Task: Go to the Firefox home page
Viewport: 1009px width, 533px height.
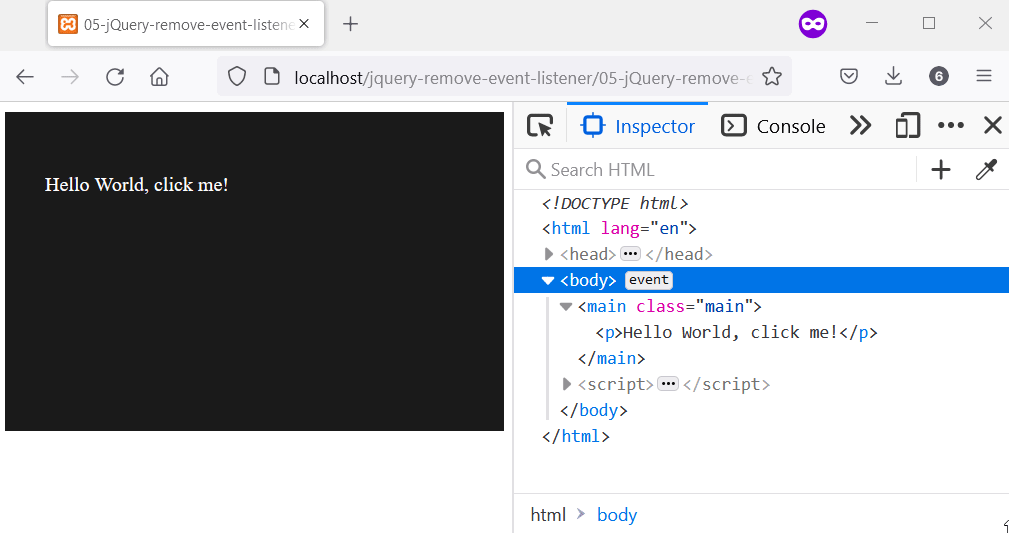Action: (x=159, y=77)
